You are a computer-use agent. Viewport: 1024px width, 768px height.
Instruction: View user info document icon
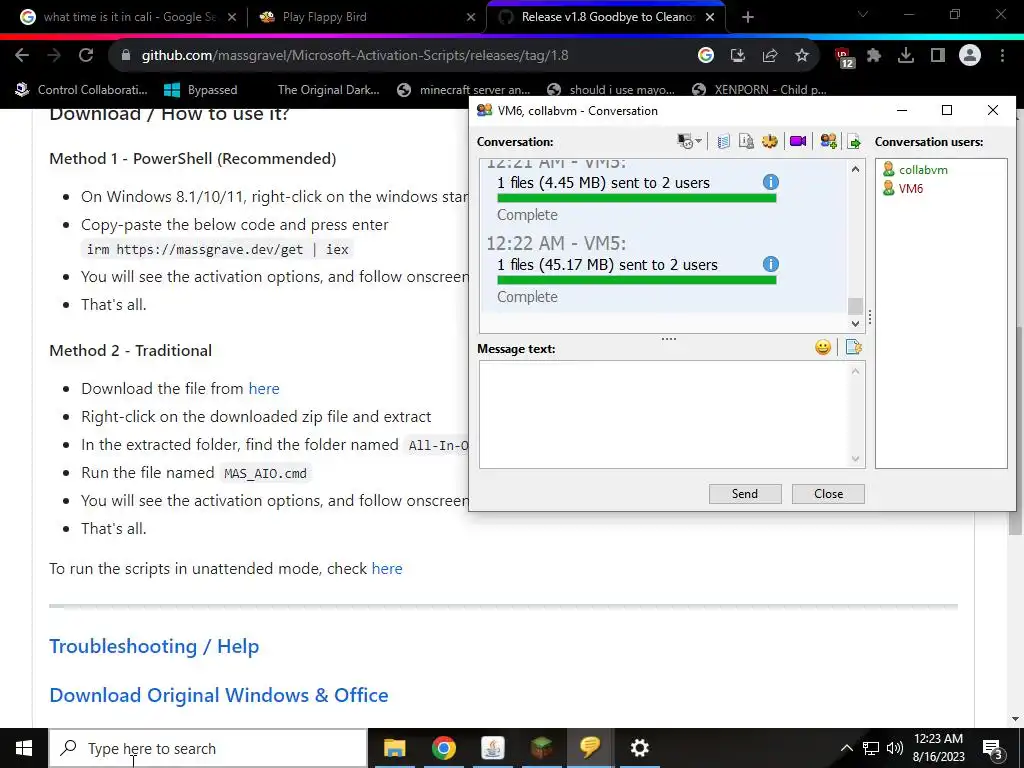point(746,141)
